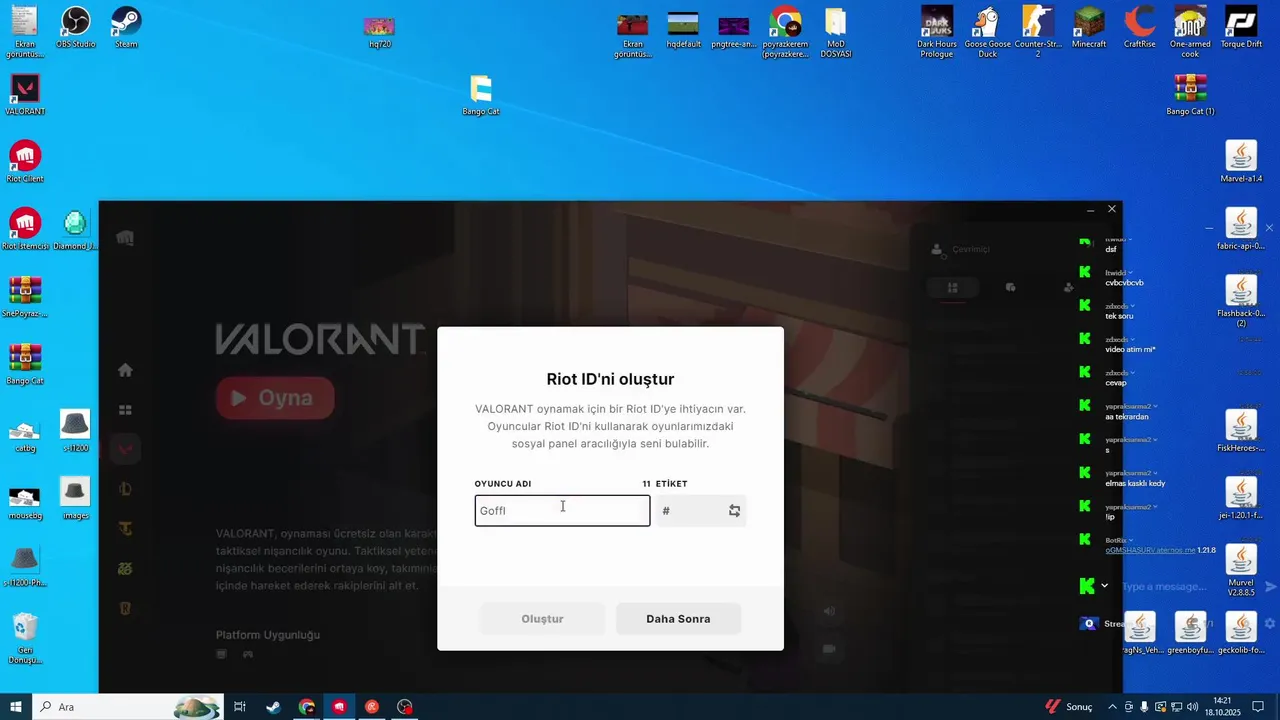Minimize the Riot Client window
This screenshot has height=720, width=1280.
pyautogui.click(x=1091, y=209)
